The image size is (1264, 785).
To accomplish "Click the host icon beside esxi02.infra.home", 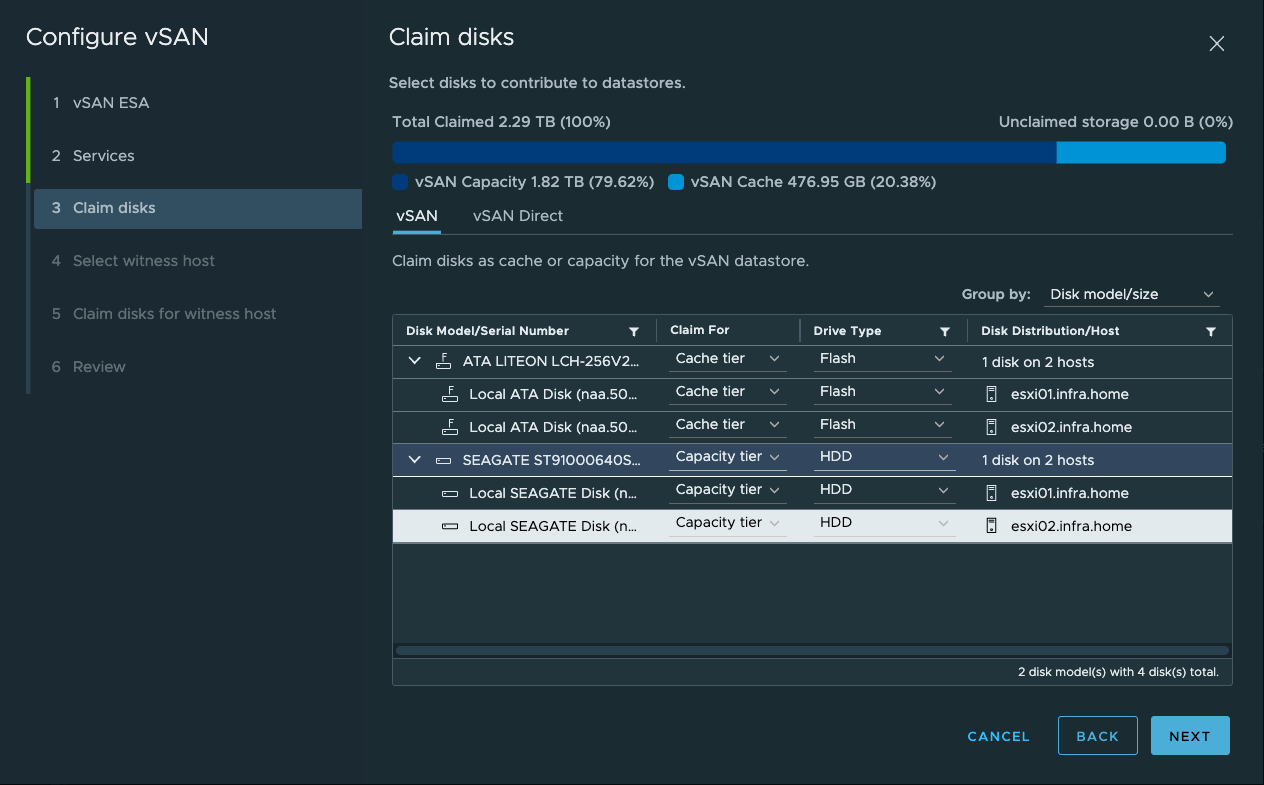I will [x=991, y=426].
